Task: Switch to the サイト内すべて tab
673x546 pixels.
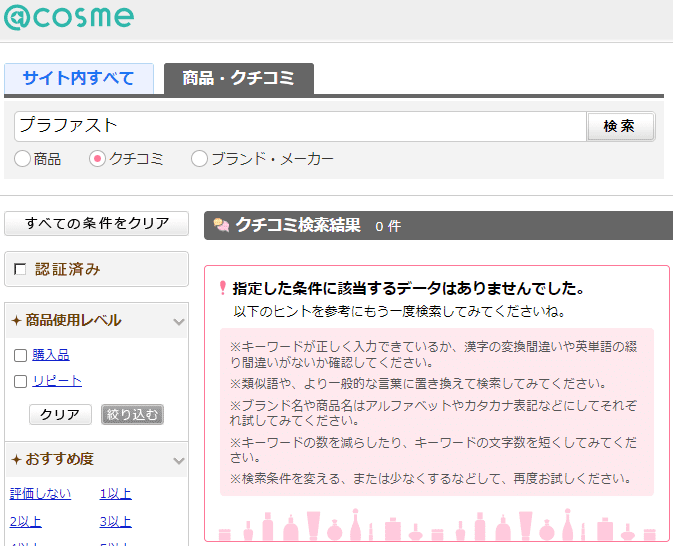Action: coord(79,78)
